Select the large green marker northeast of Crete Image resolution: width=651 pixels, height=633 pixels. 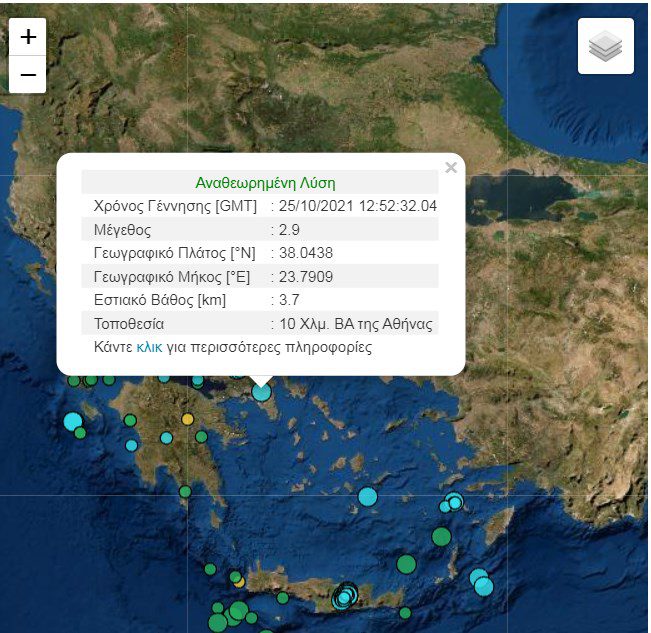click(x=406, y=565)
